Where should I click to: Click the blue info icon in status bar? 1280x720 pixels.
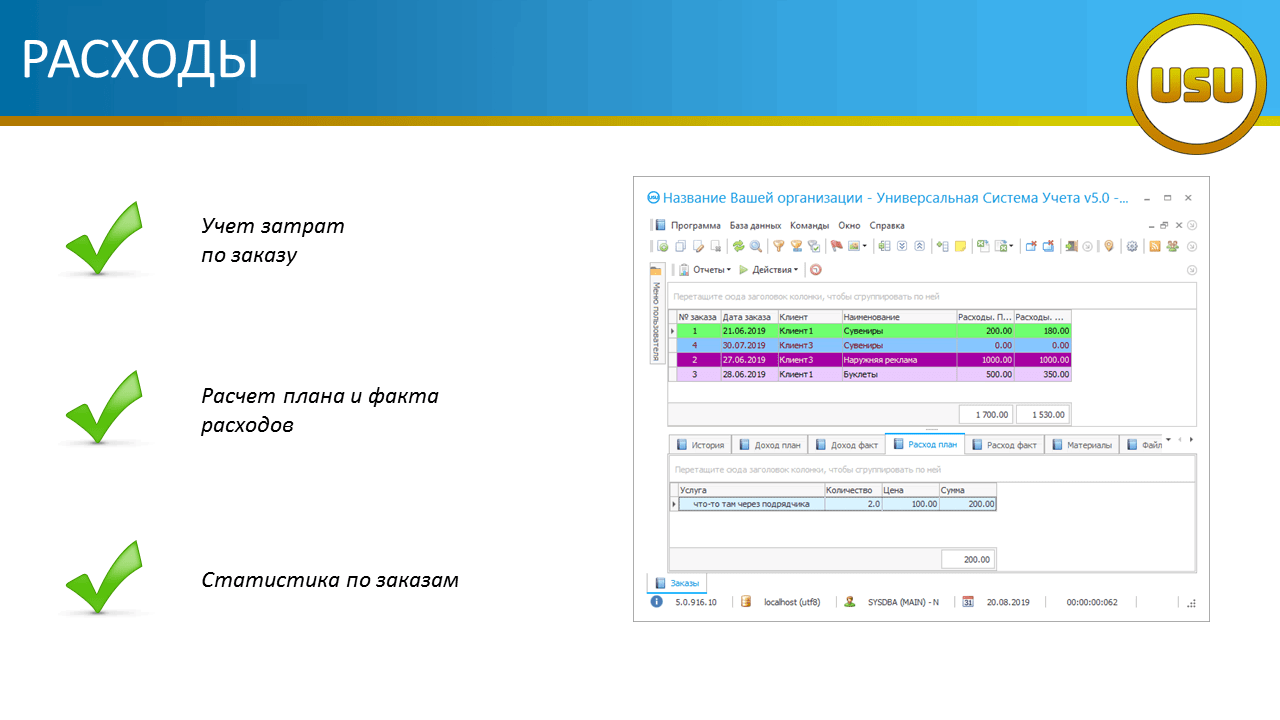tap(657, 602)
